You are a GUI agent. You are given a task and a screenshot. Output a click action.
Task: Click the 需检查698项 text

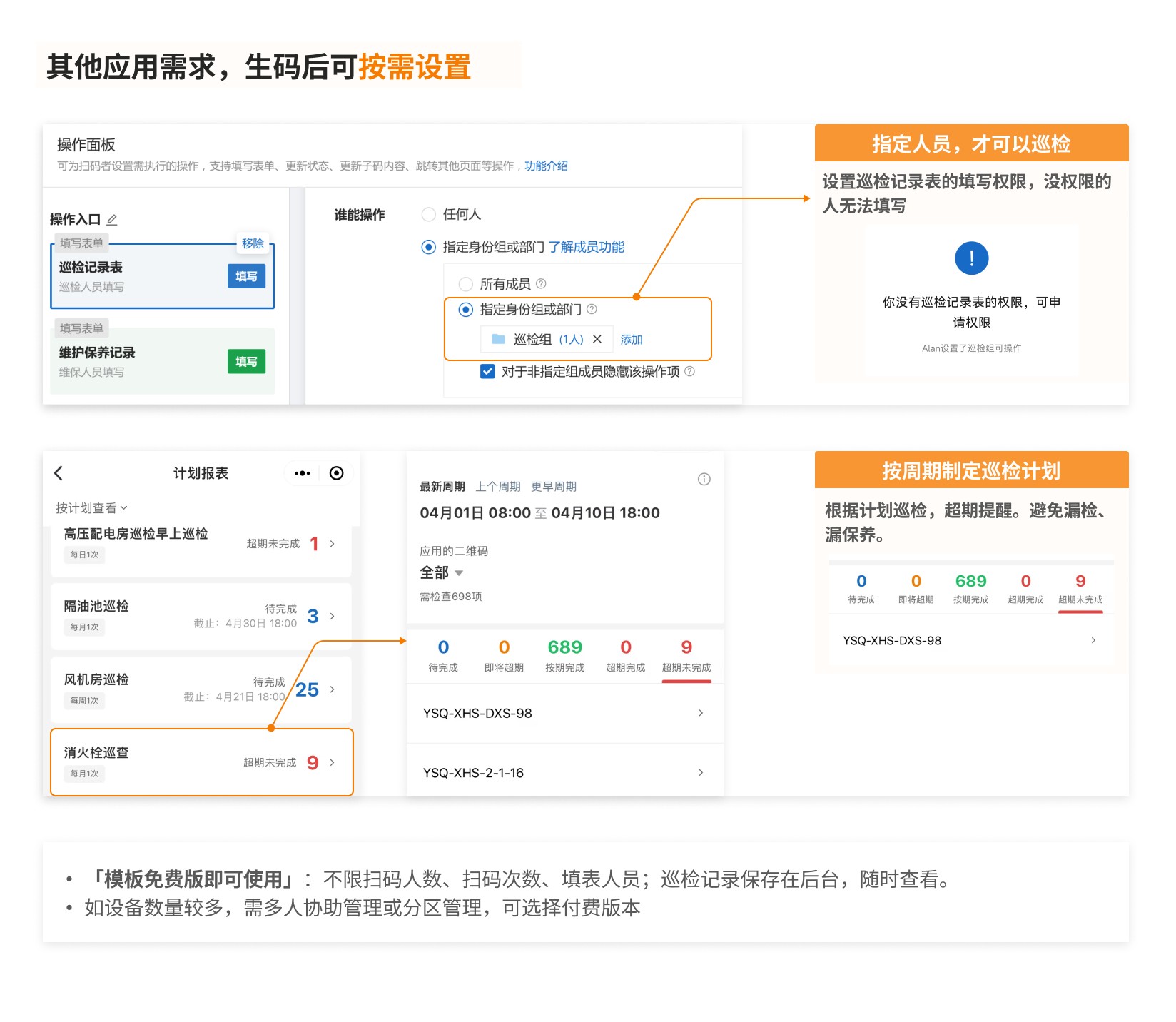(450, 597)
